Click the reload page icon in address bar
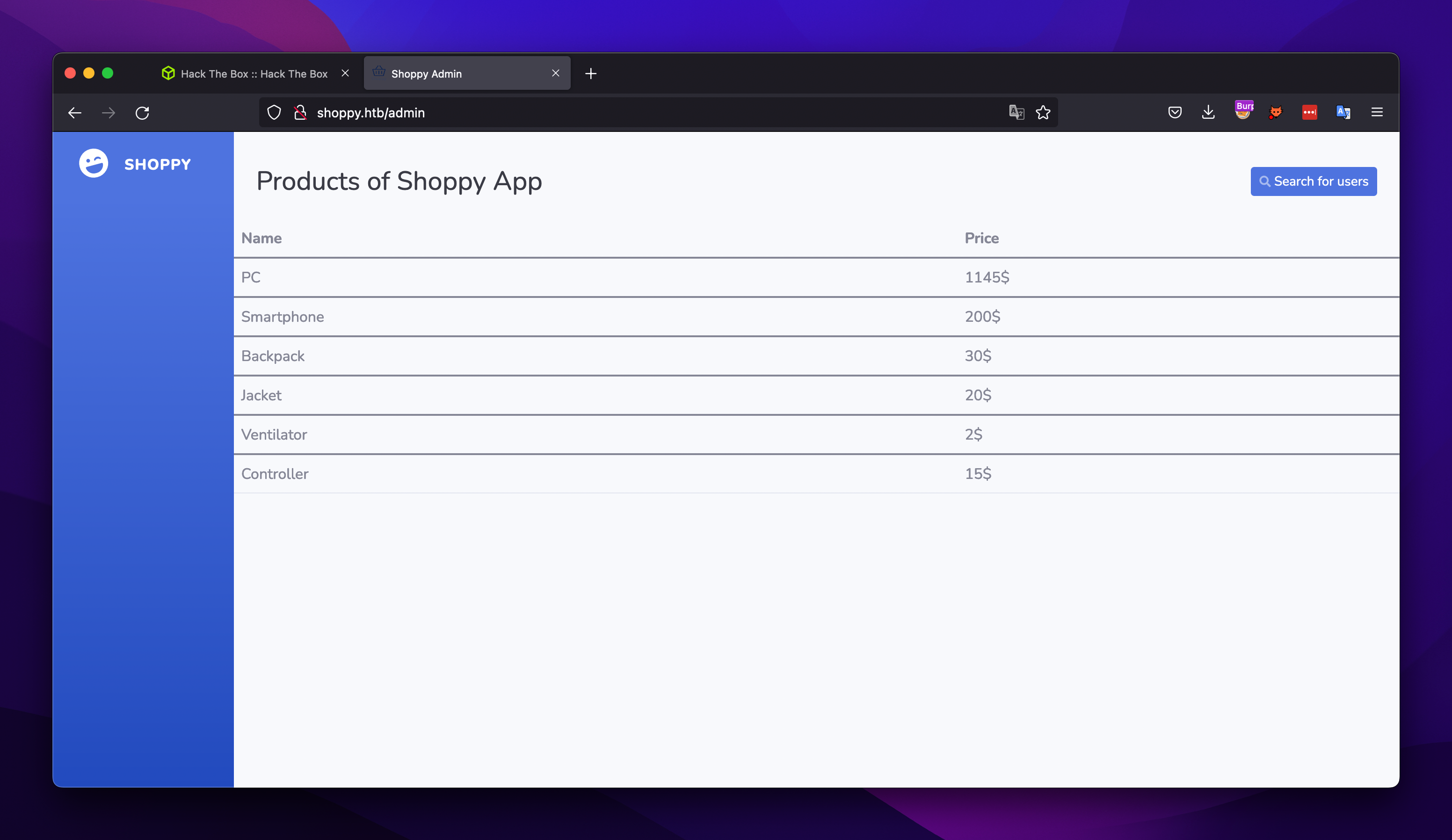Screen dimensions: 1452x840 (143, 112)
